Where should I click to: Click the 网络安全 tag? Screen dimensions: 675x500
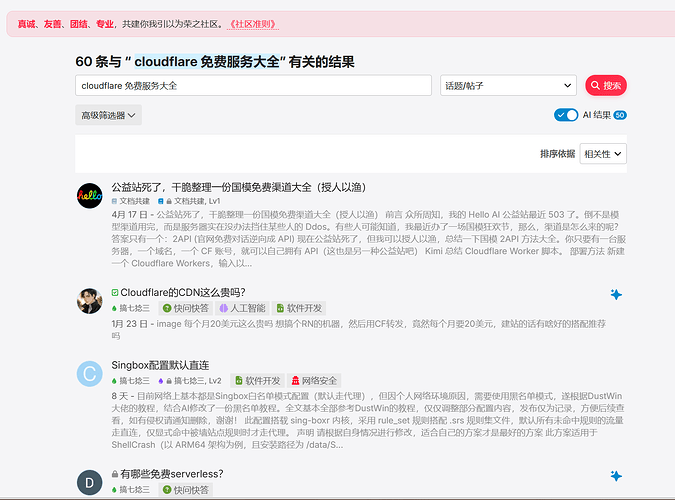[314, 381]
